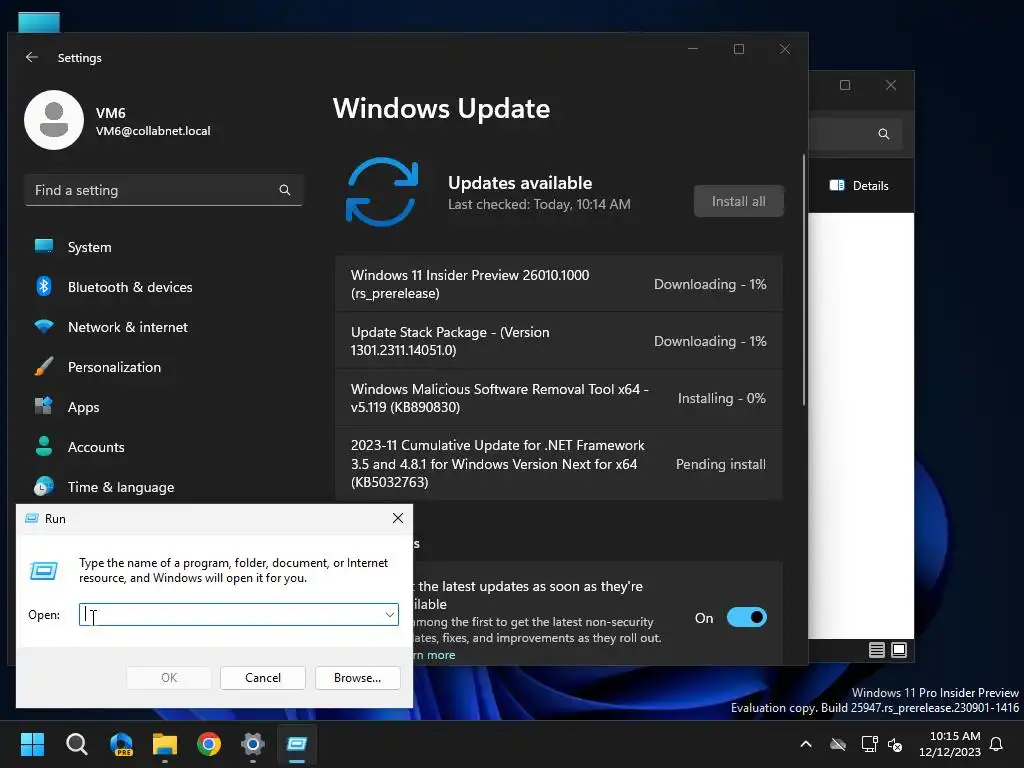
Task: Switch background window to details list view
Action: click(x=876, y=650)
